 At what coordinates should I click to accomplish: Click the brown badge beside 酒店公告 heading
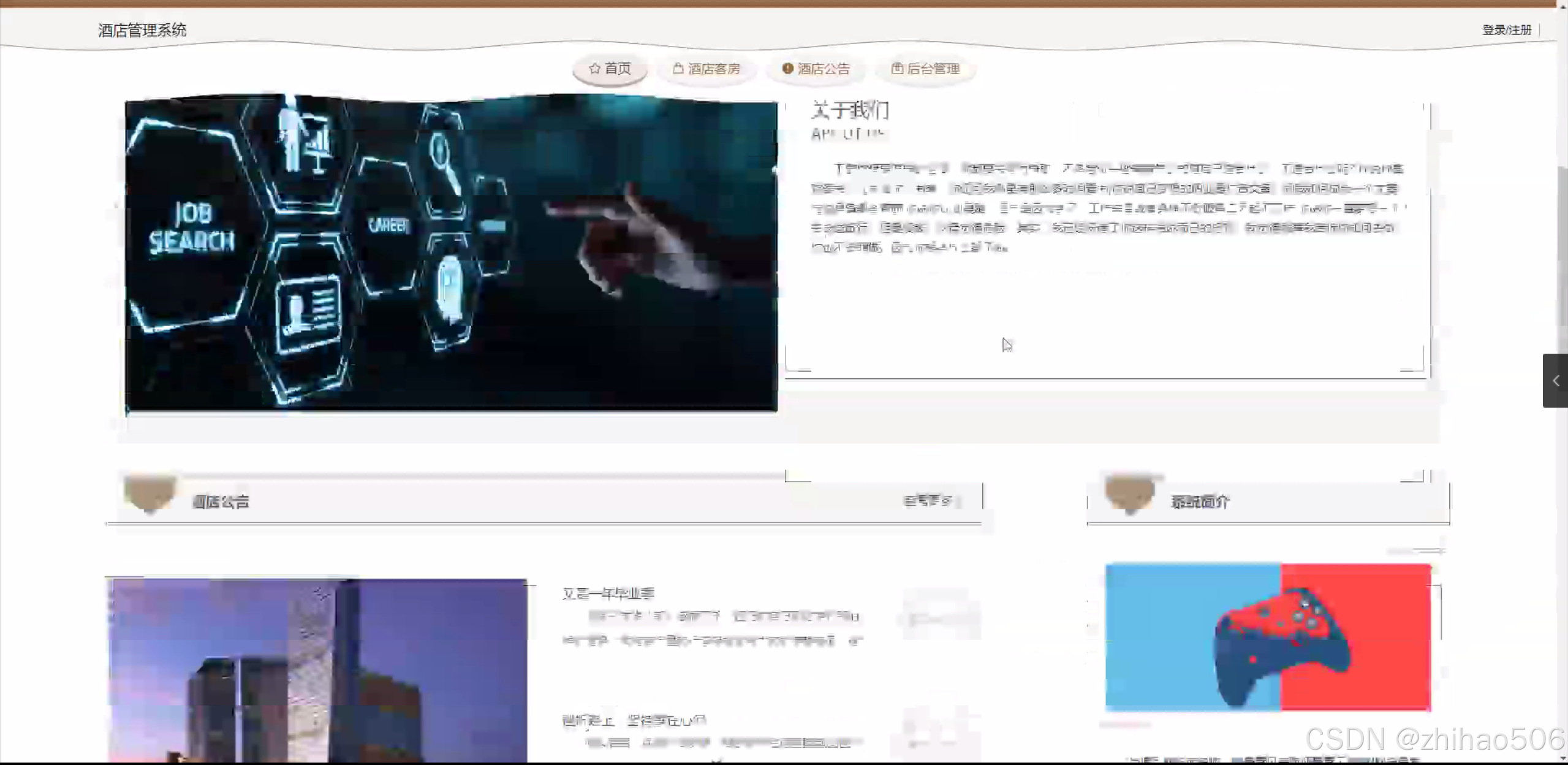(150, 494)
